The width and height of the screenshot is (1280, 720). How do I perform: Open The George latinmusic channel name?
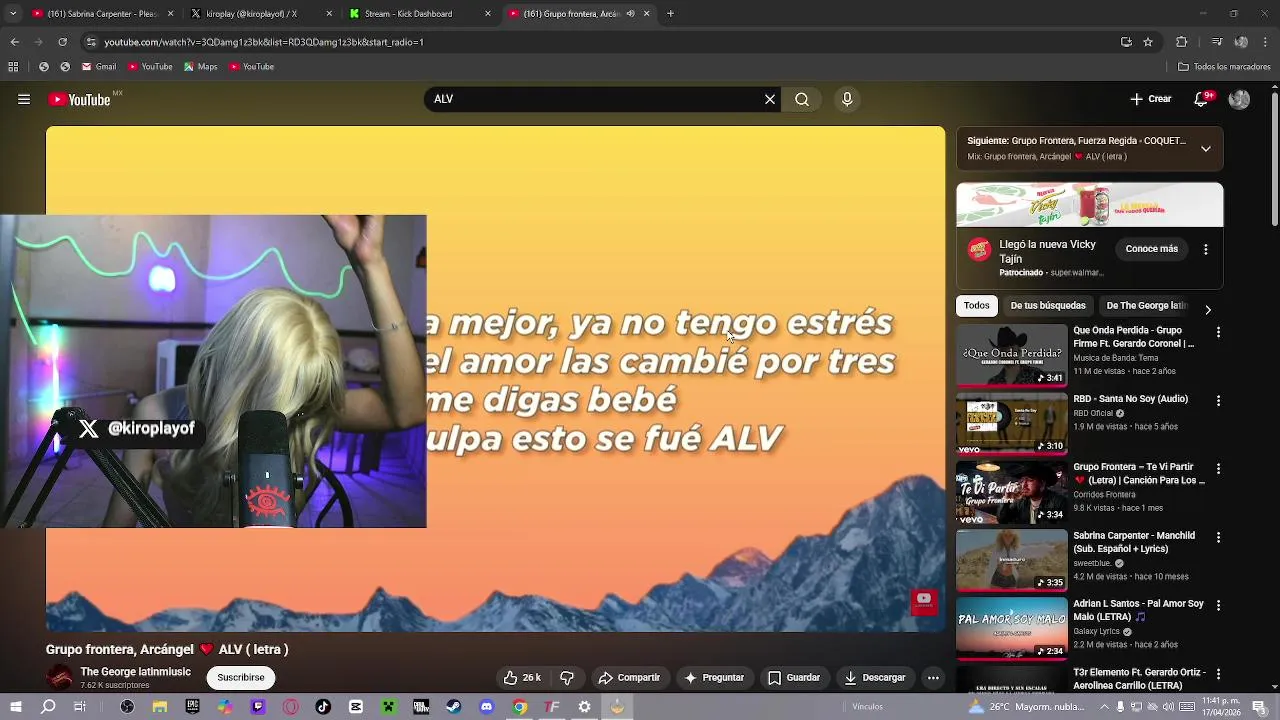(x=135, y=672)
